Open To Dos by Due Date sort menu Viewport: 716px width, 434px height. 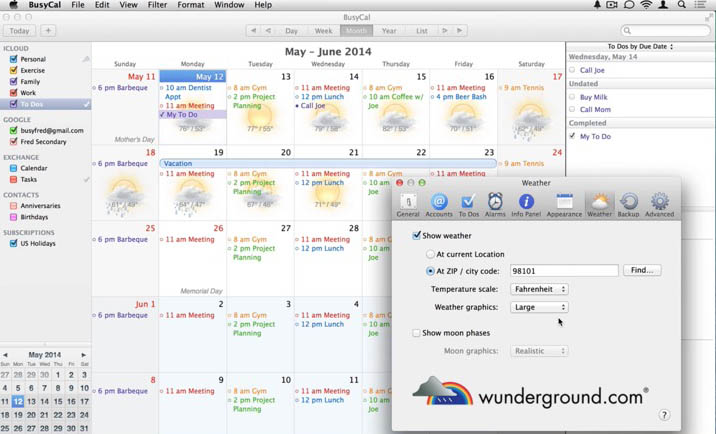(x=640, y=46)
